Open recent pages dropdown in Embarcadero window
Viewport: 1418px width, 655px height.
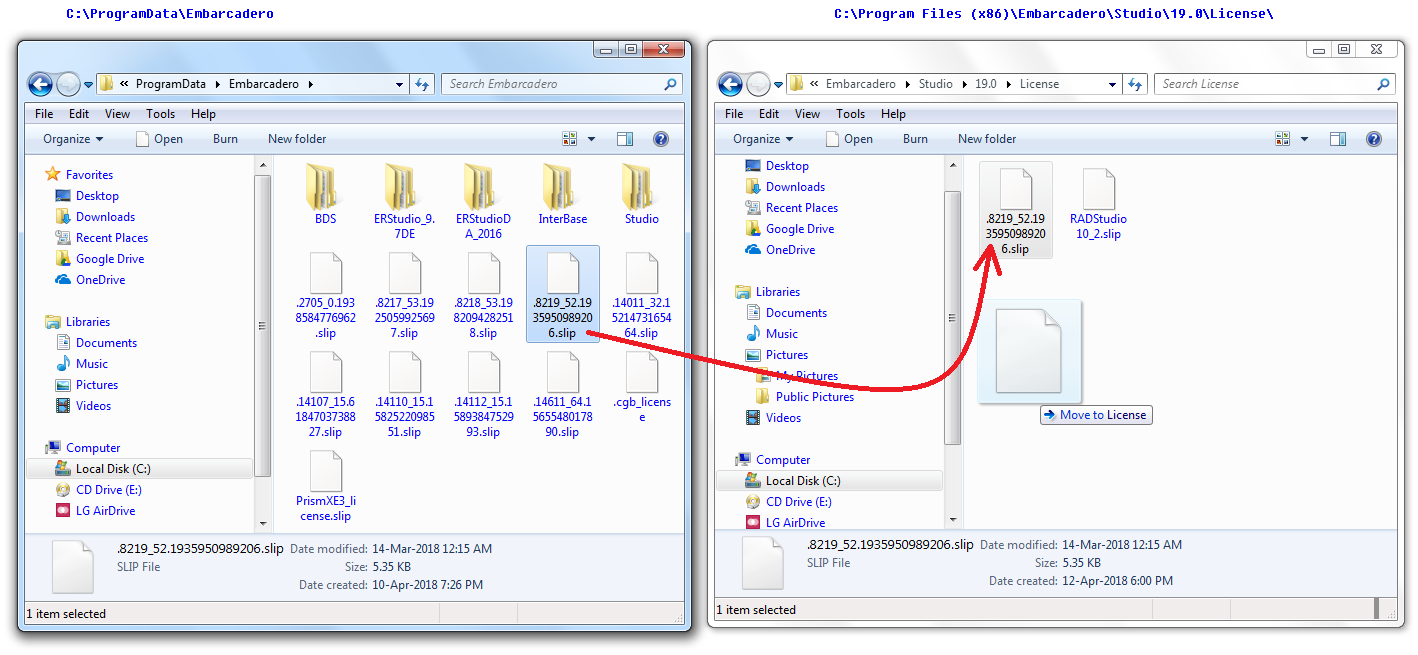(x=89, y=85)
